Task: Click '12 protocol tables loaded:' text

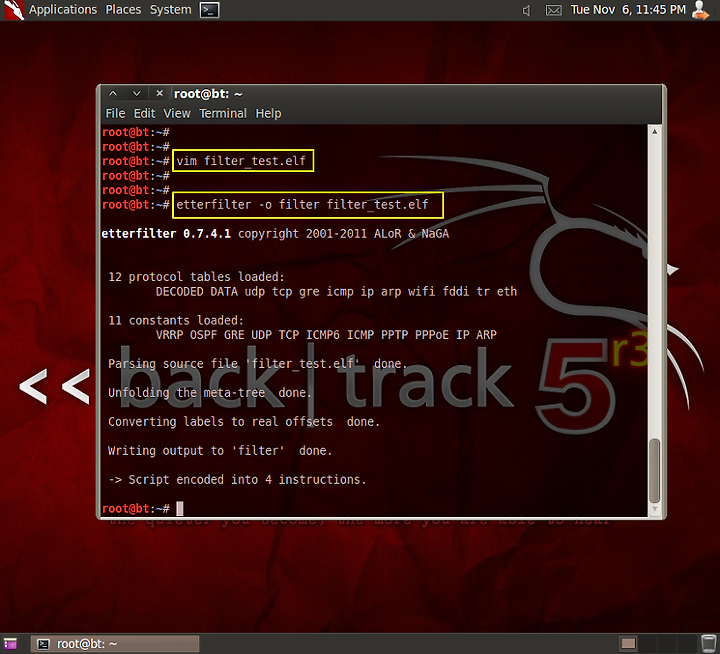Action: click(196, 277)
